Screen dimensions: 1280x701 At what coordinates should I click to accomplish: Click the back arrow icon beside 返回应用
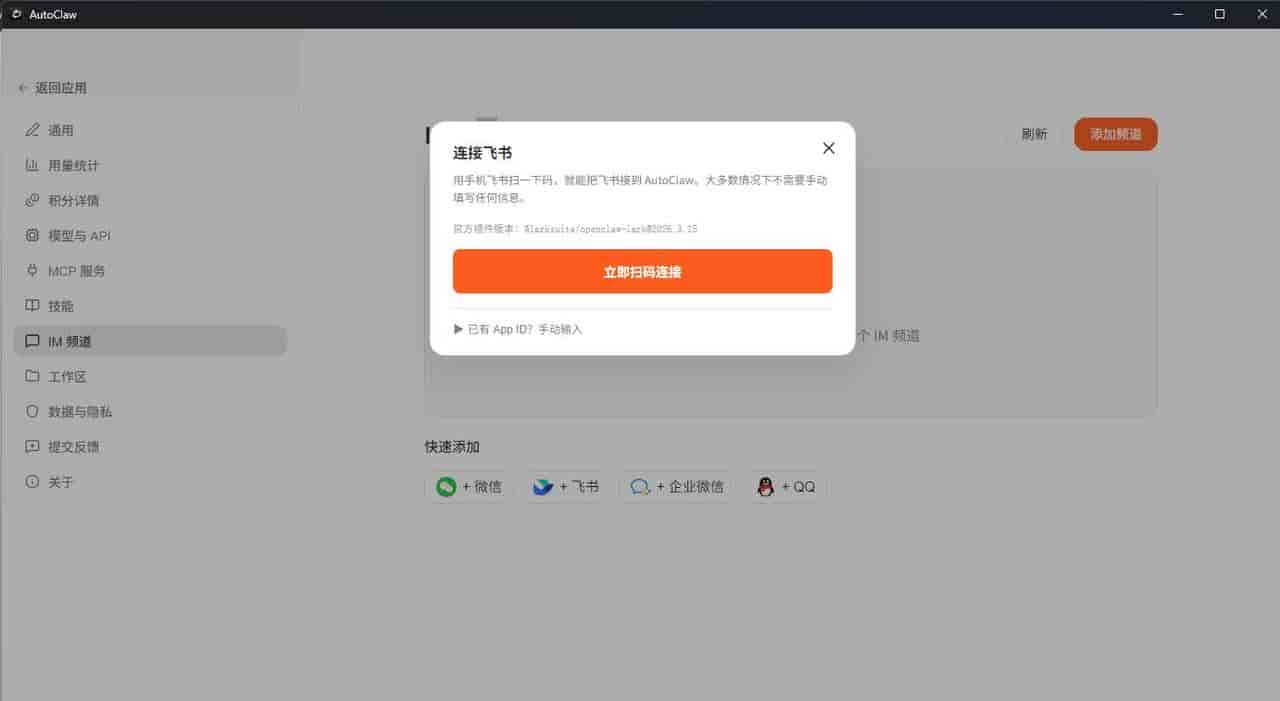23,88
